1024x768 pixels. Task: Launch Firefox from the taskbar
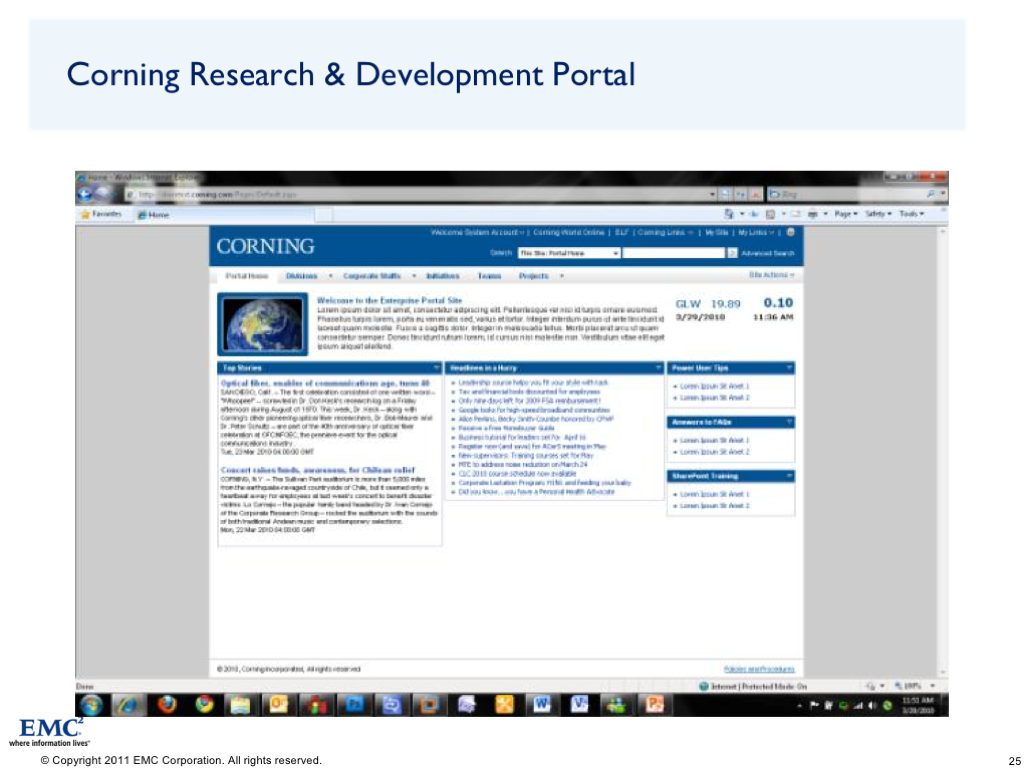click(168, 705)
